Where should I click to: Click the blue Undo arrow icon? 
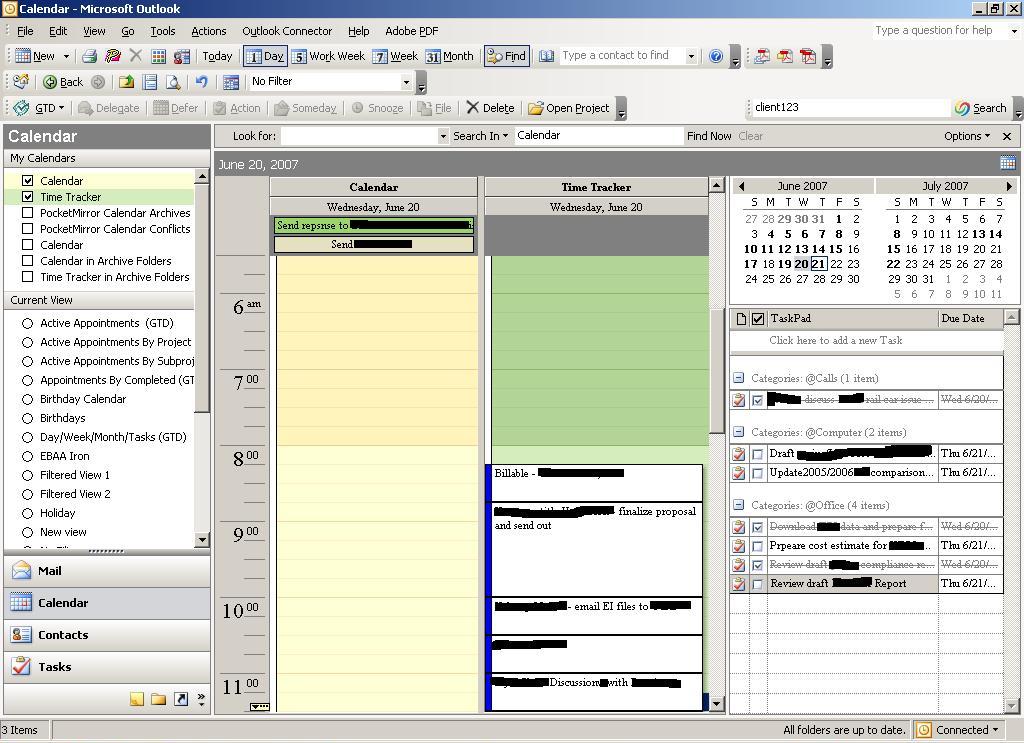click(x=202, y=82)
